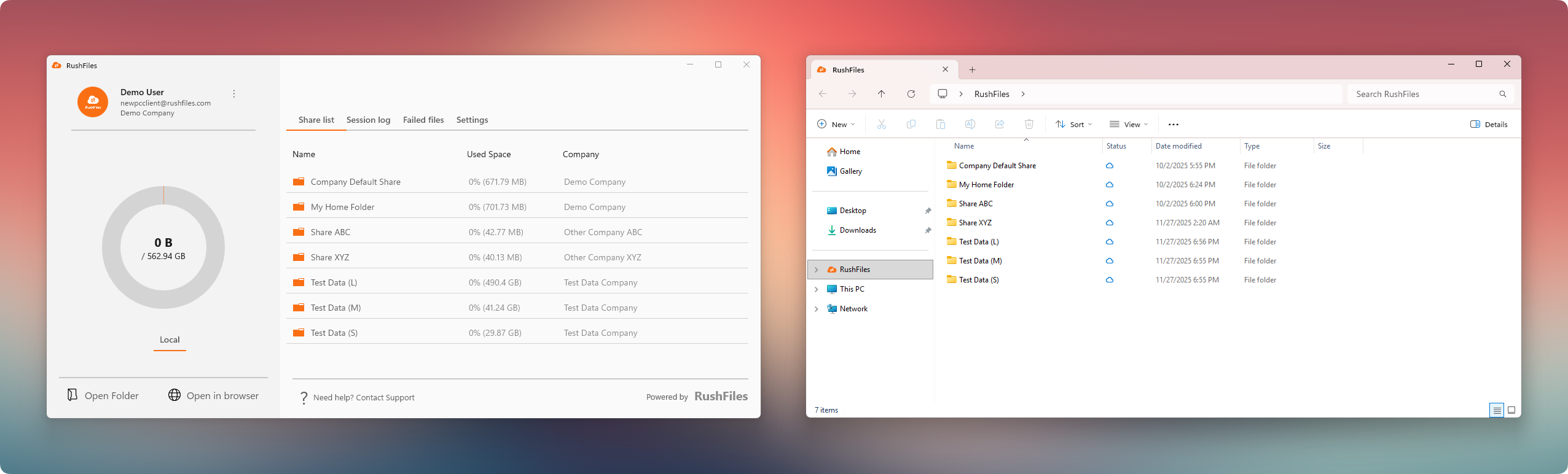1568x474 pixels.
Task: Click the orange folder icon of Test Data (L)
Action: [x=299, y=282]
